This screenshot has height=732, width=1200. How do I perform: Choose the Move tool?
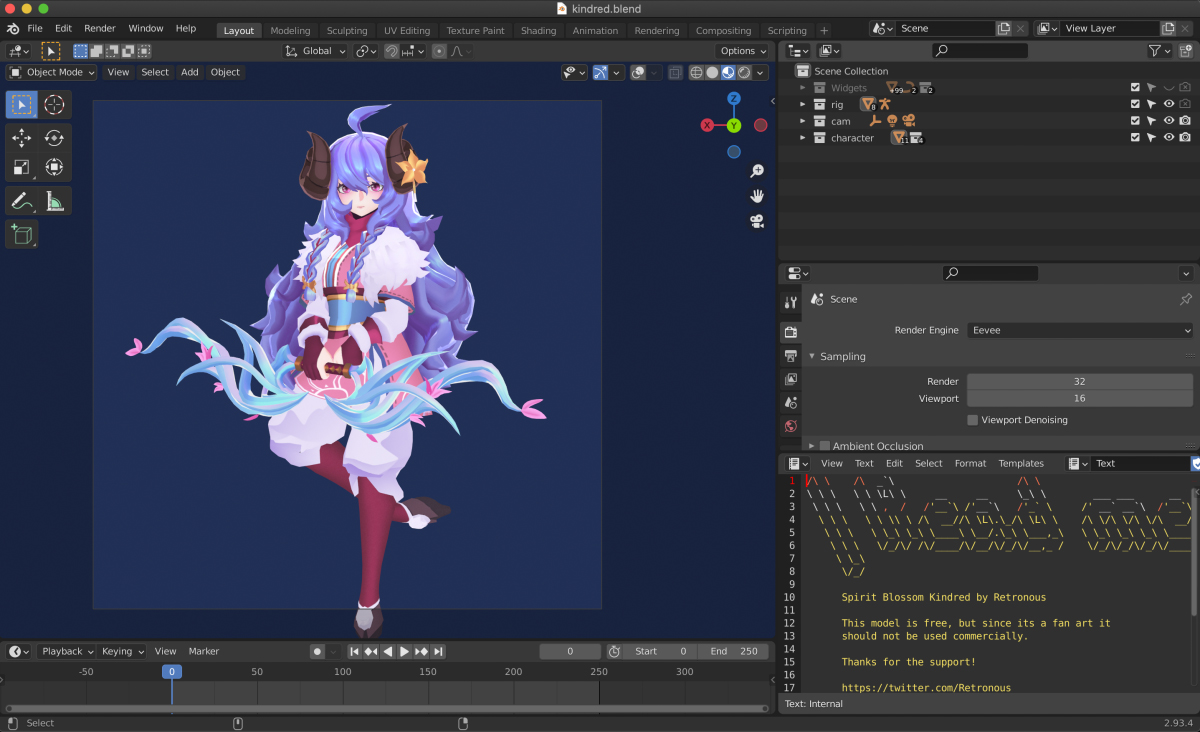[22, 138]
